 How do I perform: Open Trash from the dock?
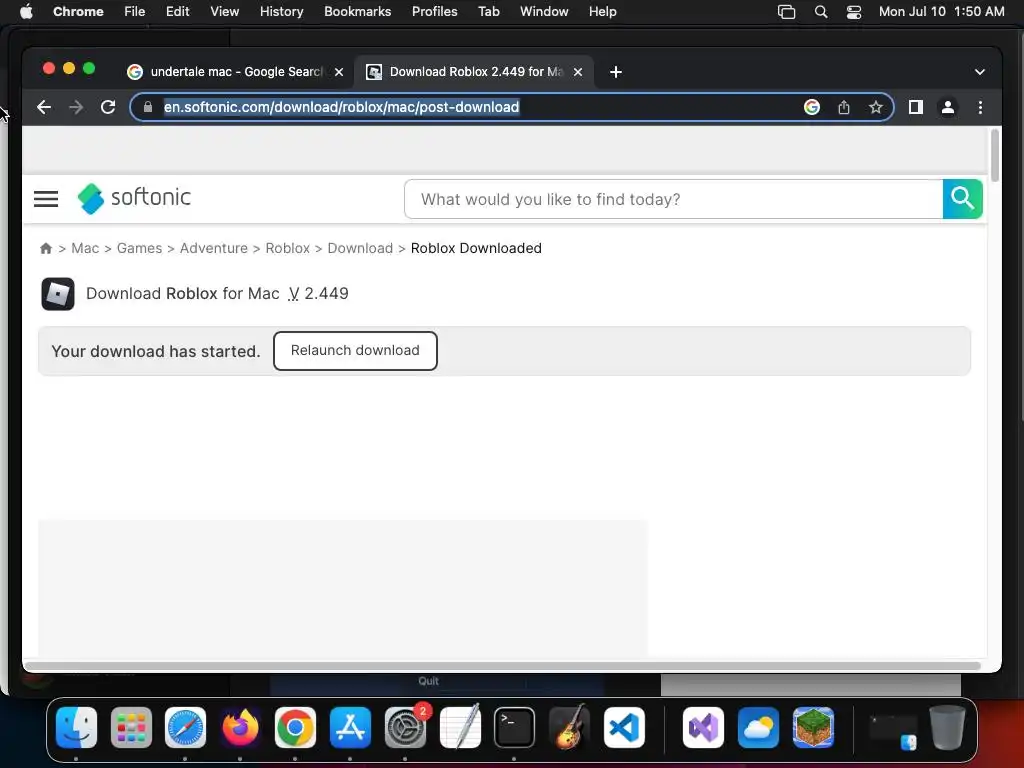pyautogui.click(x=948, y=727)
